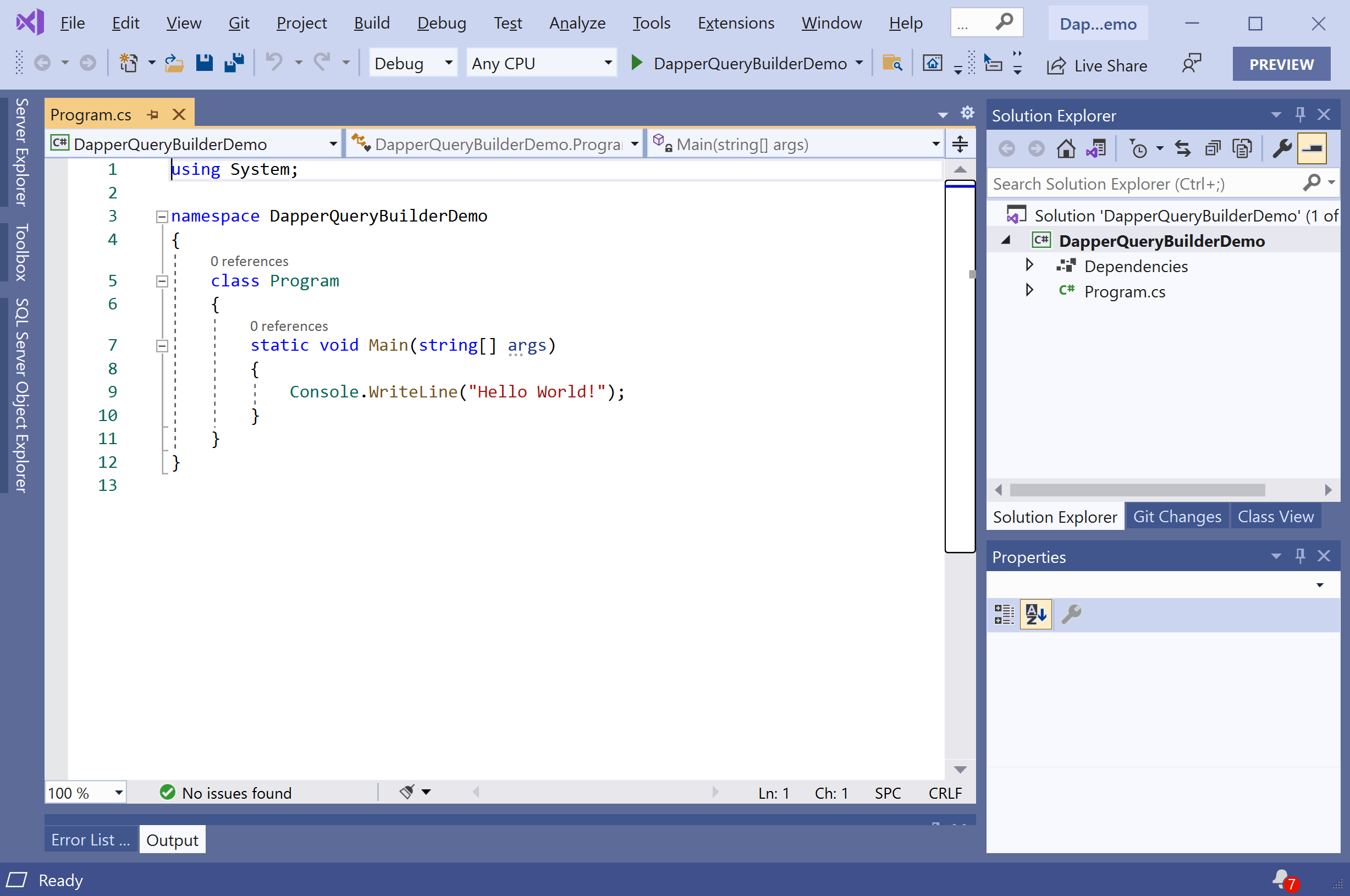1350x896 pixels.
Task: Switch to the Git Changes tab
Action: 1176,517
